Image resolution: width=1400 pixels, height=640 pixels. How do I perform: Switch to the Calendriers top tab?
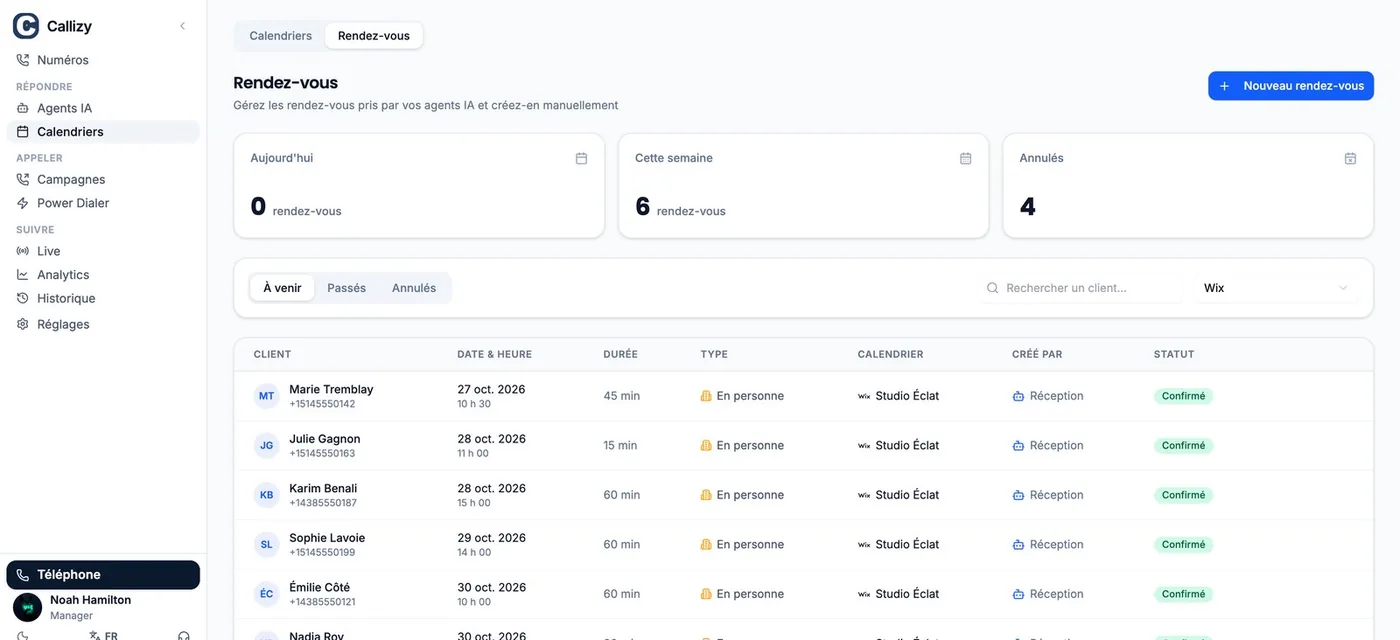tap(281, 36)
